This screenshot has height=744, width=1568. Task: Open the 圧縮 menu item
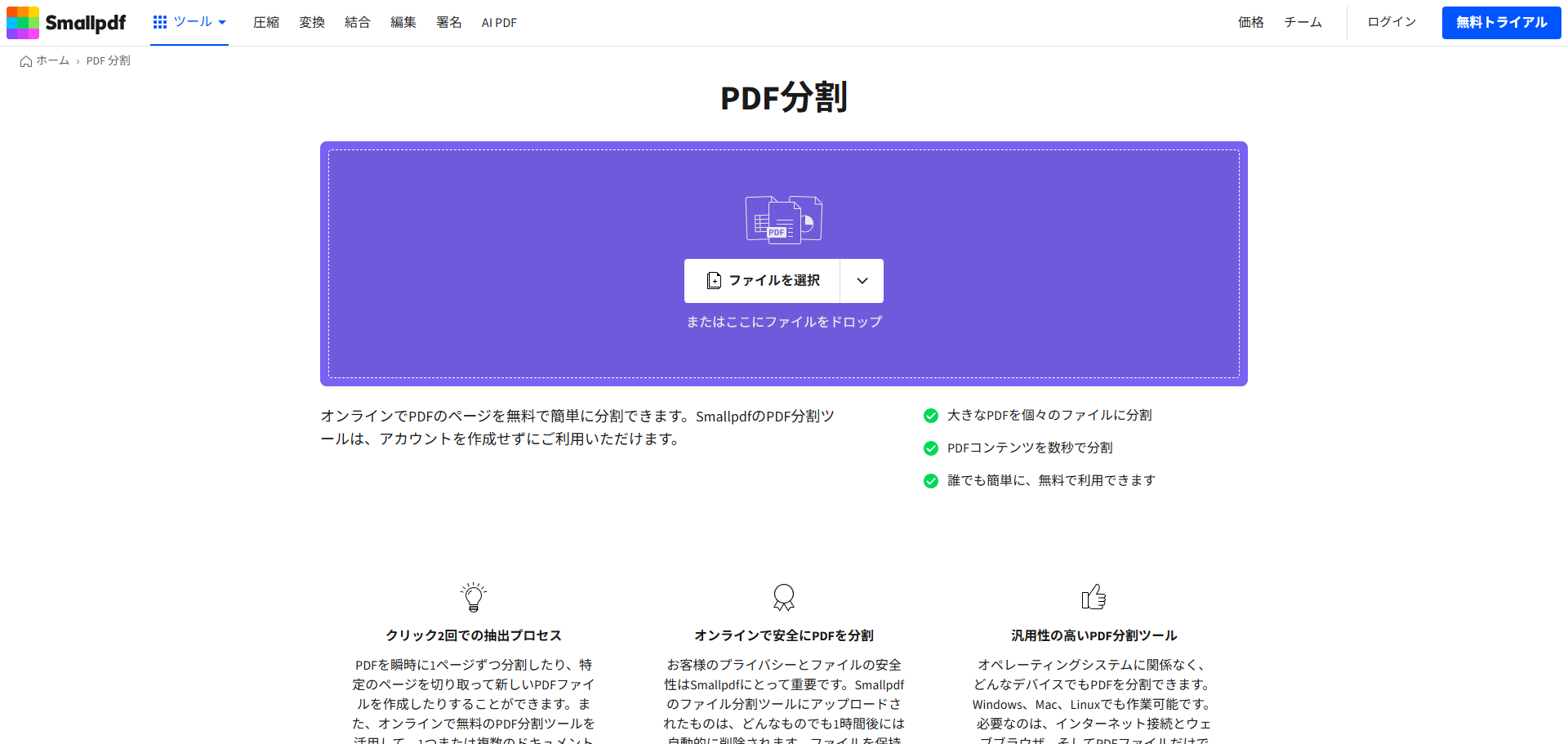[x=266, y=23]
